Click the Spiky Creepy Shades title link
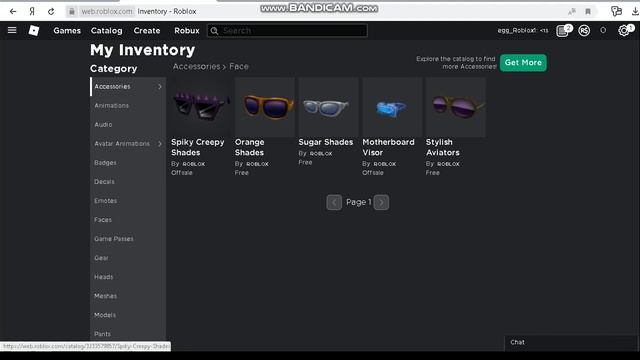640x360 pixels. [x=198, y=147]
